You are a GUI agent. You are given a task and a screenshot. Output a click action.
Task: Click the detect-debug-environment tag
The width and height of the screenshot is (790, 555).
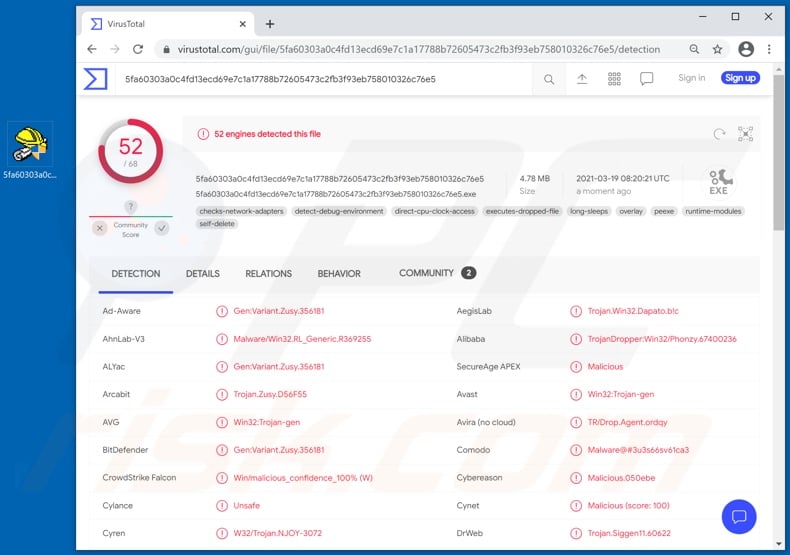tap(339, 212)
